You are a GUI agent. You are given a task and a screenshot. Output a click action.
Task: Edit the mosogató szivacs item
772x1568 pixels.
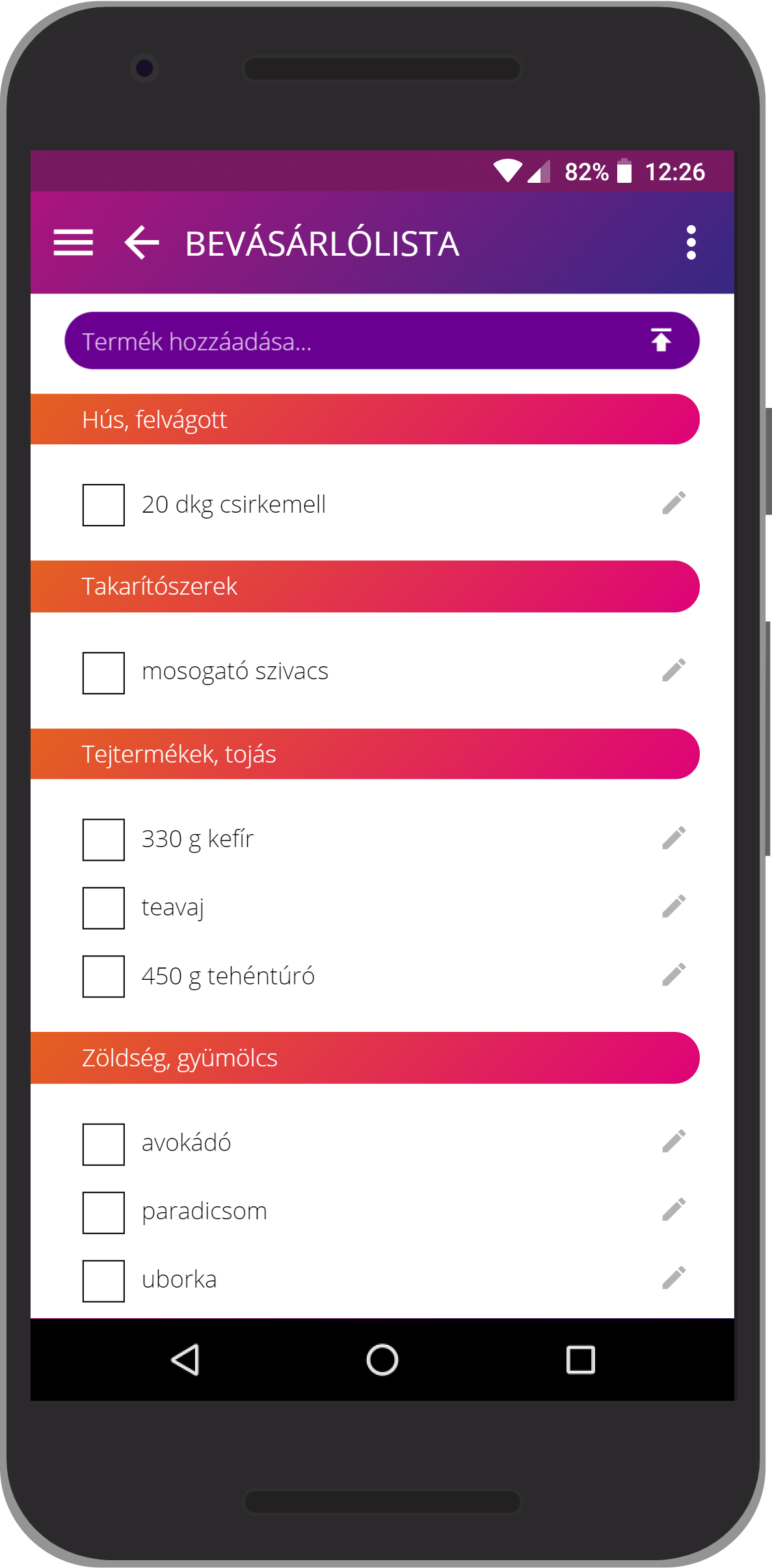[x=674, y=670]
